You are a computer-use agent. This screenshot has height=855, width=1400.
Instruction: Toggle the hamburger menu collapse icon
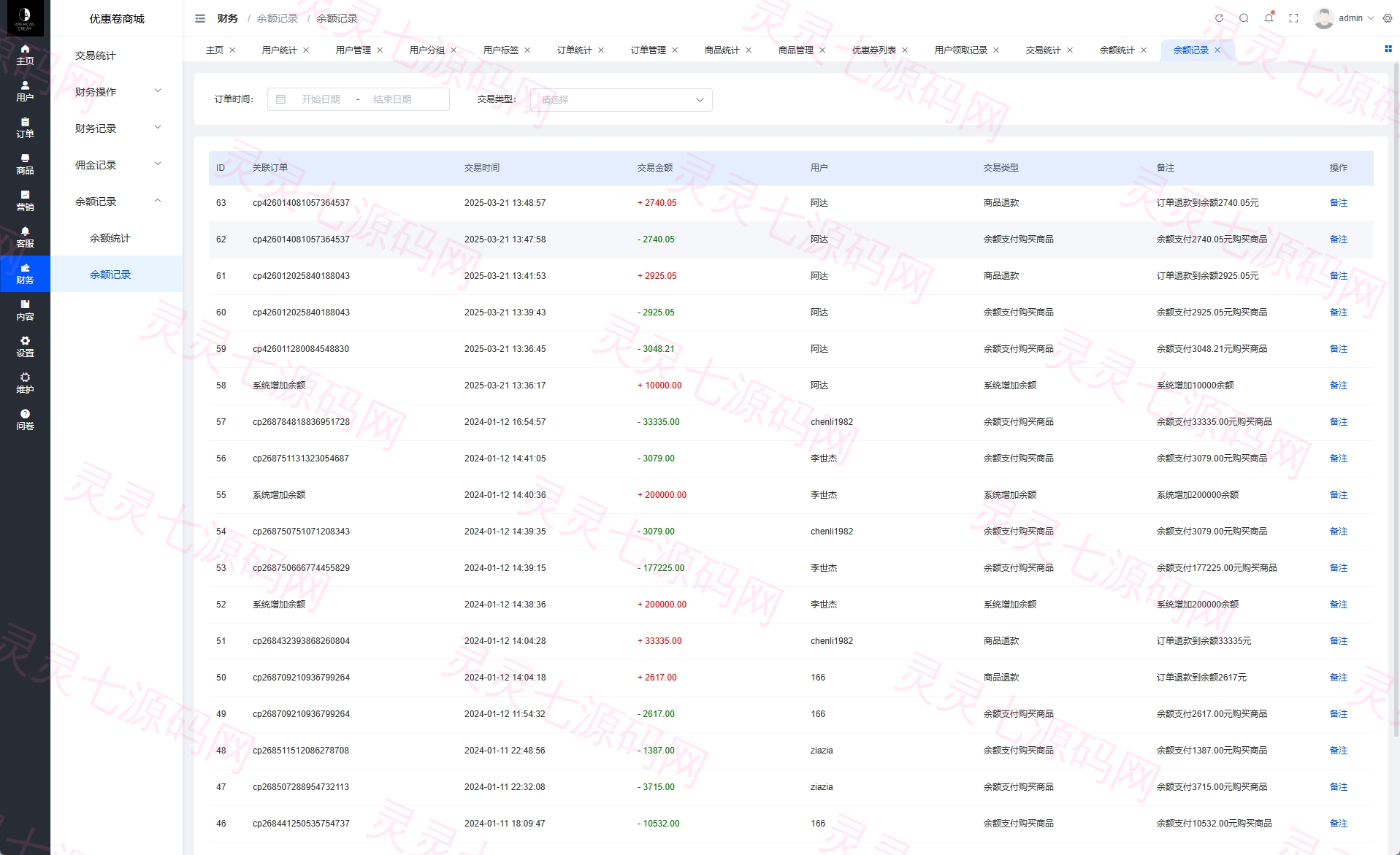(x=200, y=18)
